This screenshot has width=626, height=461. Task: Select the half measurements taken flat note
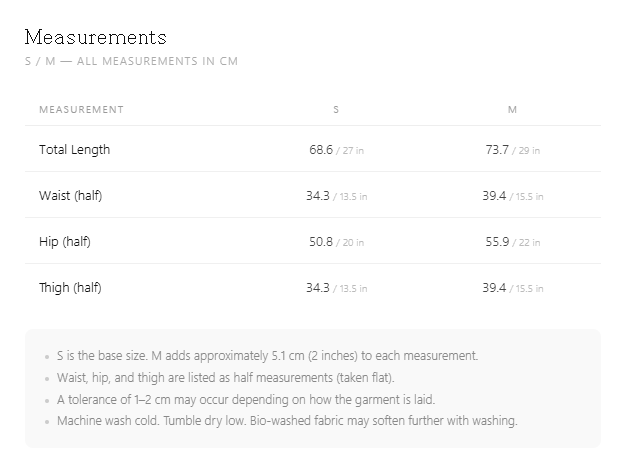(226, 378)
